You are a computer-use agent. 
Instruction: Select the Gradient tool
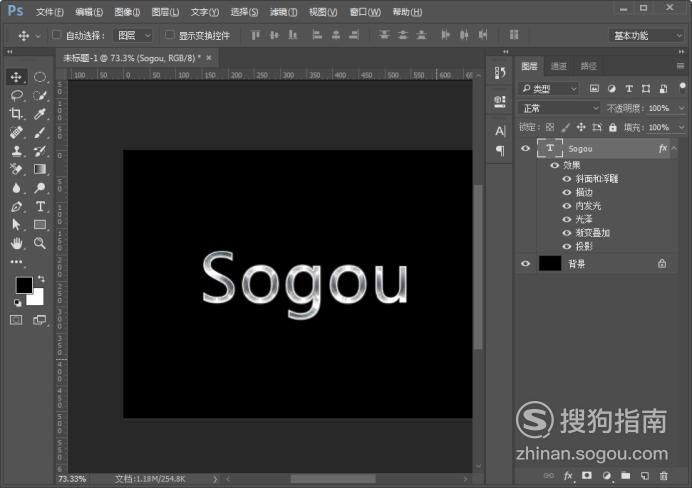tap(40, 169)
